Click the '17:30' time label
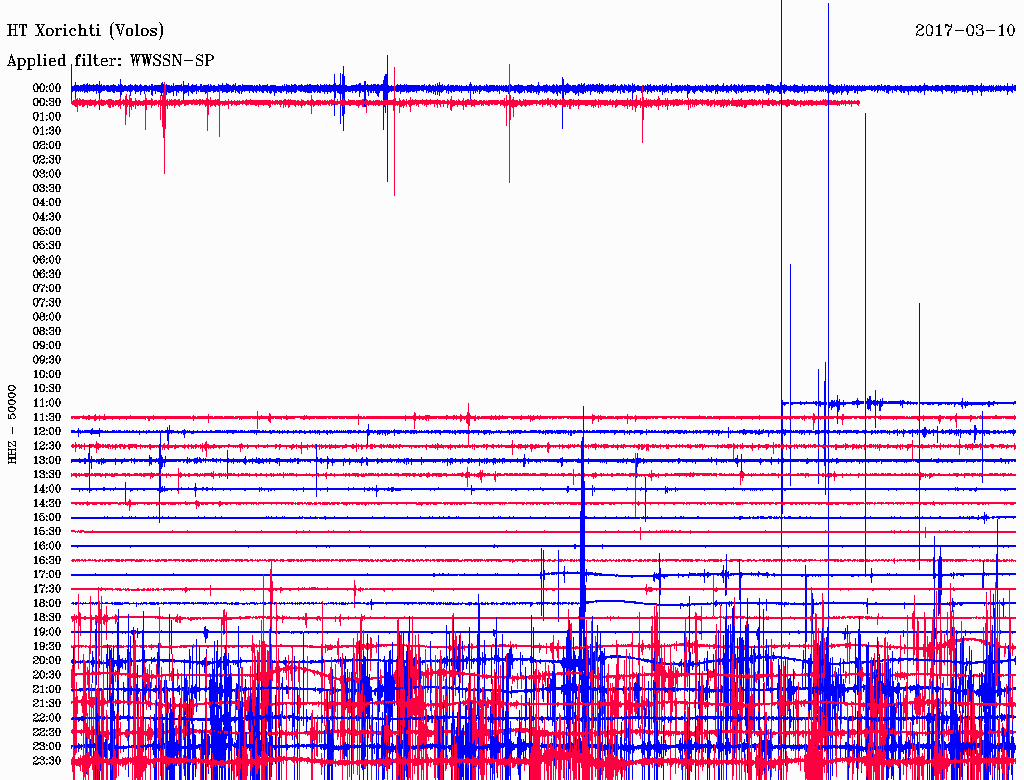The width and height of the screenshot is (1024, 780). click(x=47, y=589)
